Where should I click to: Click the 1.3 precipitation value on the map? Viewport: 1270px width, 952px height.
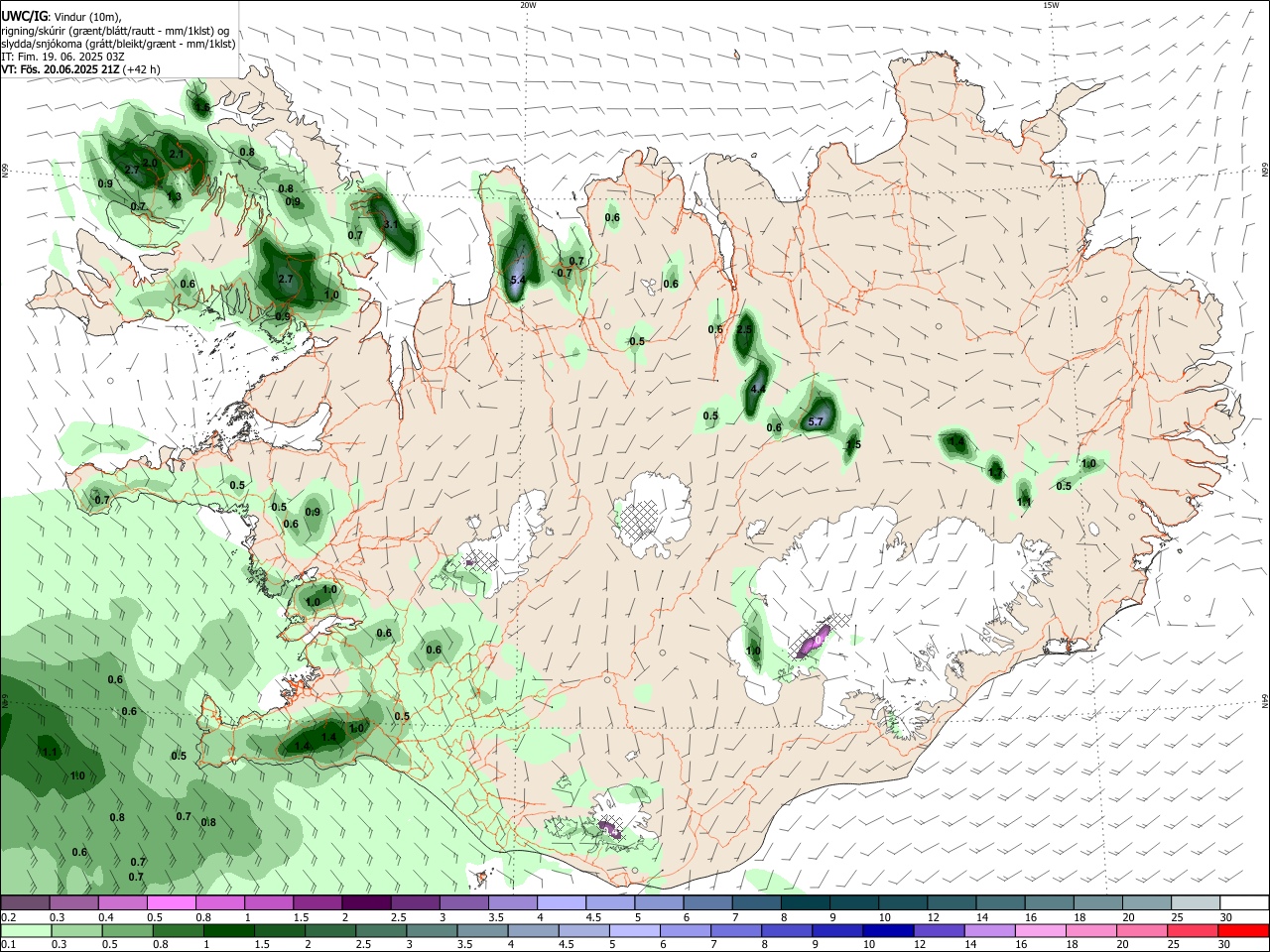pos(174,197)
